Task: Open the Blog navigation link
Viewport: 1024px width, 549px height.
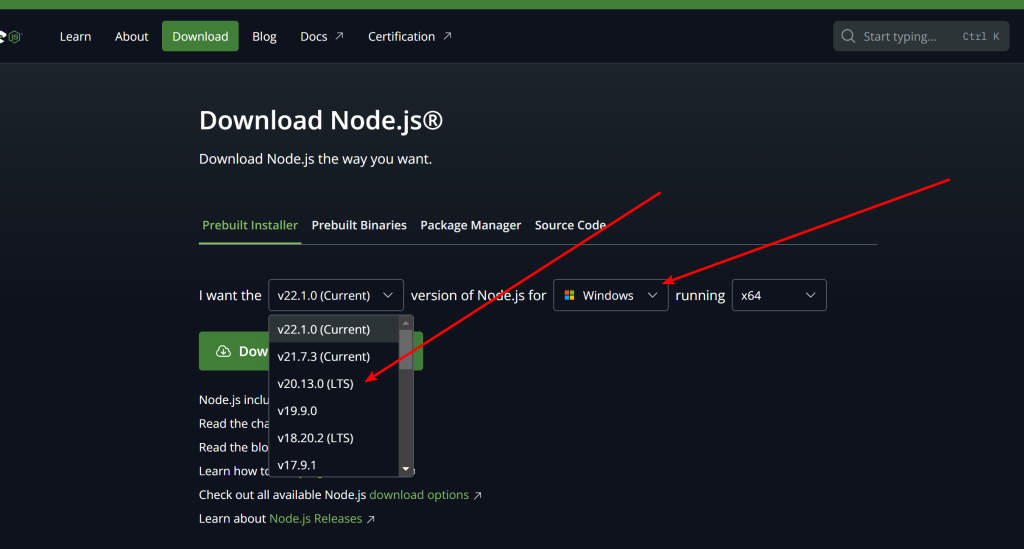Action: point(264,37)
